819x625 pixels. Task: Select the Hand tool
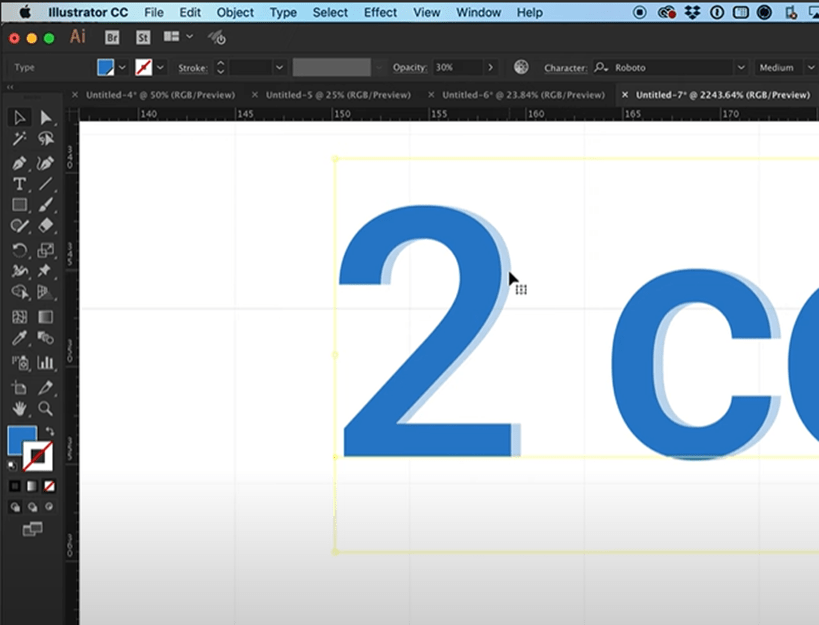tap(19, 408)
